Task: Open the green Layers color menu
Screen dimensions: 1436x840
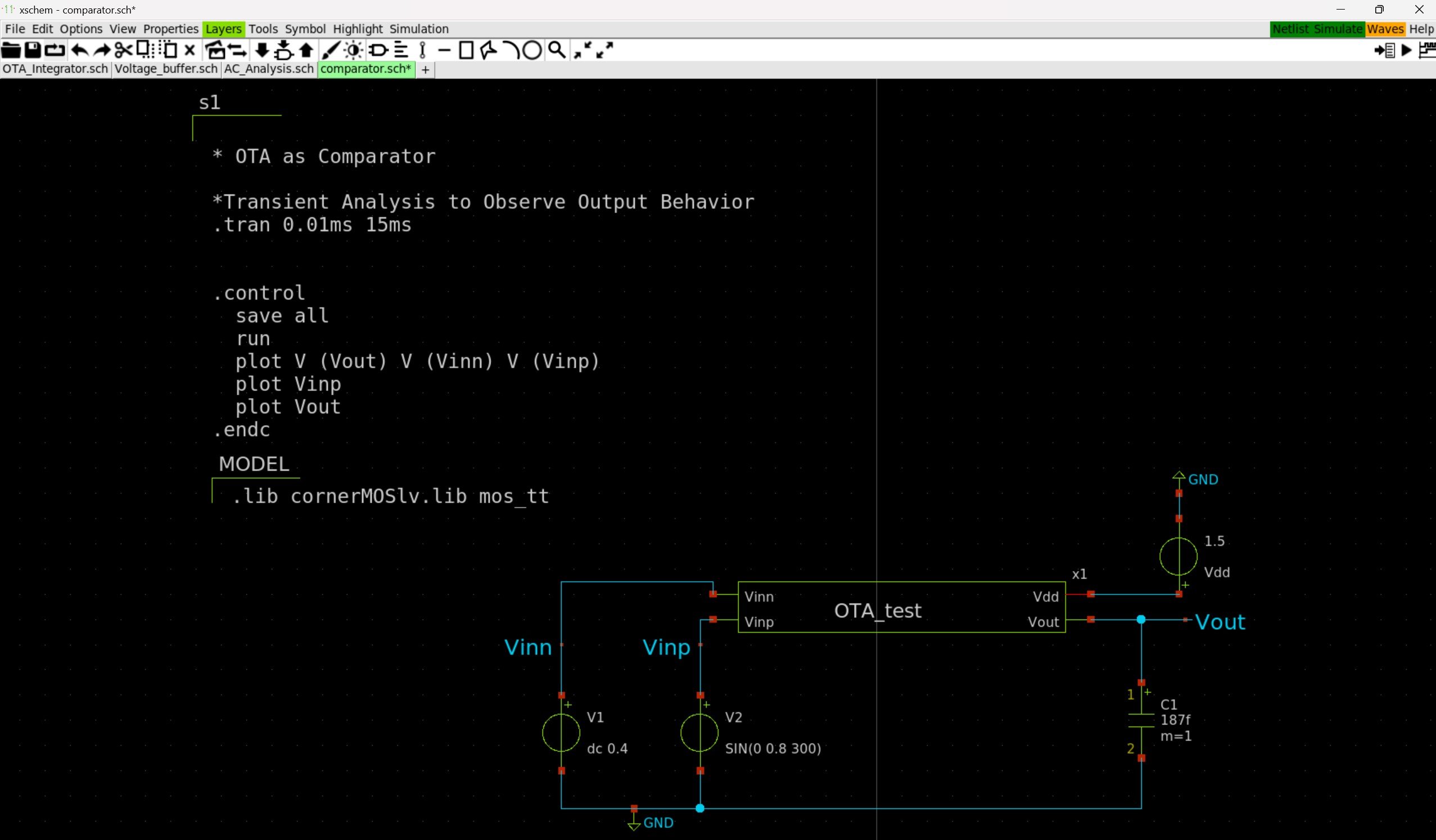Action: pos(223,29)
